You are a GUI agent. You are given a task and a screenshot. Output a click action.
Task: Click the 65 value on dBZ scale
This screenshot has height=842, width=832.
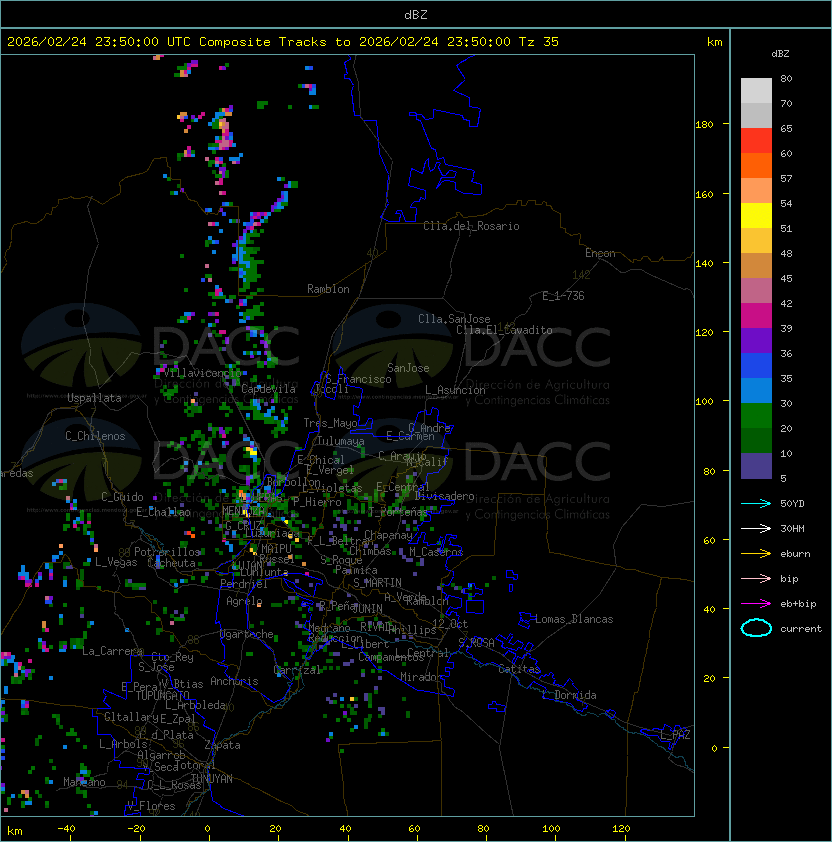coord(786,128)
